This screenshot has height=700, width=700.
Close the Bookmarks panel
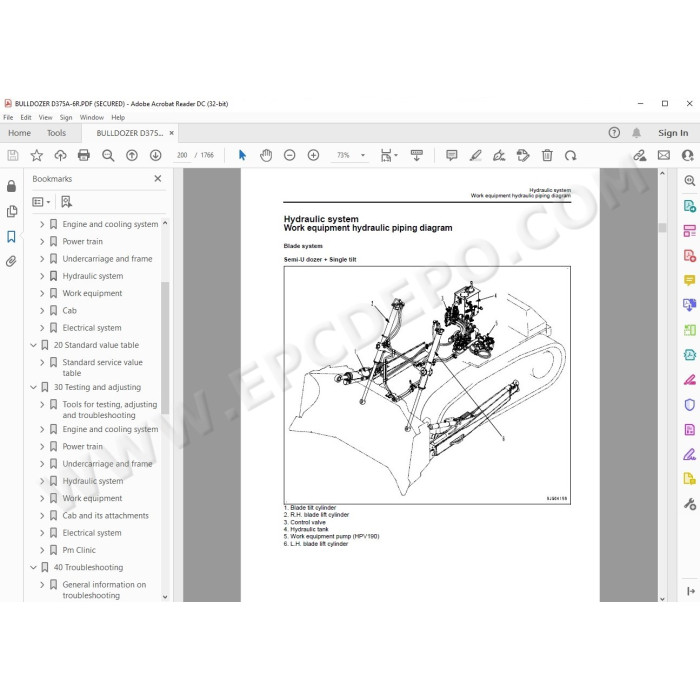click(x=158, y=179)
